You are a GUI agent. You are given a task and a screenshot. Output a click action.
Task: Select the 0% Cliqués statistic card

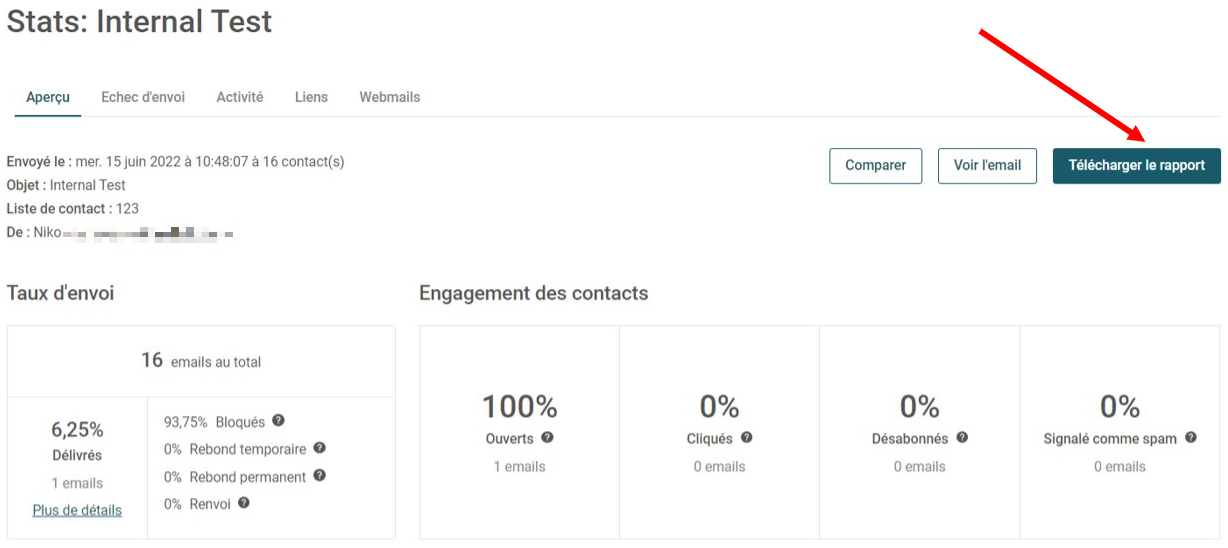tap(720, 432)
